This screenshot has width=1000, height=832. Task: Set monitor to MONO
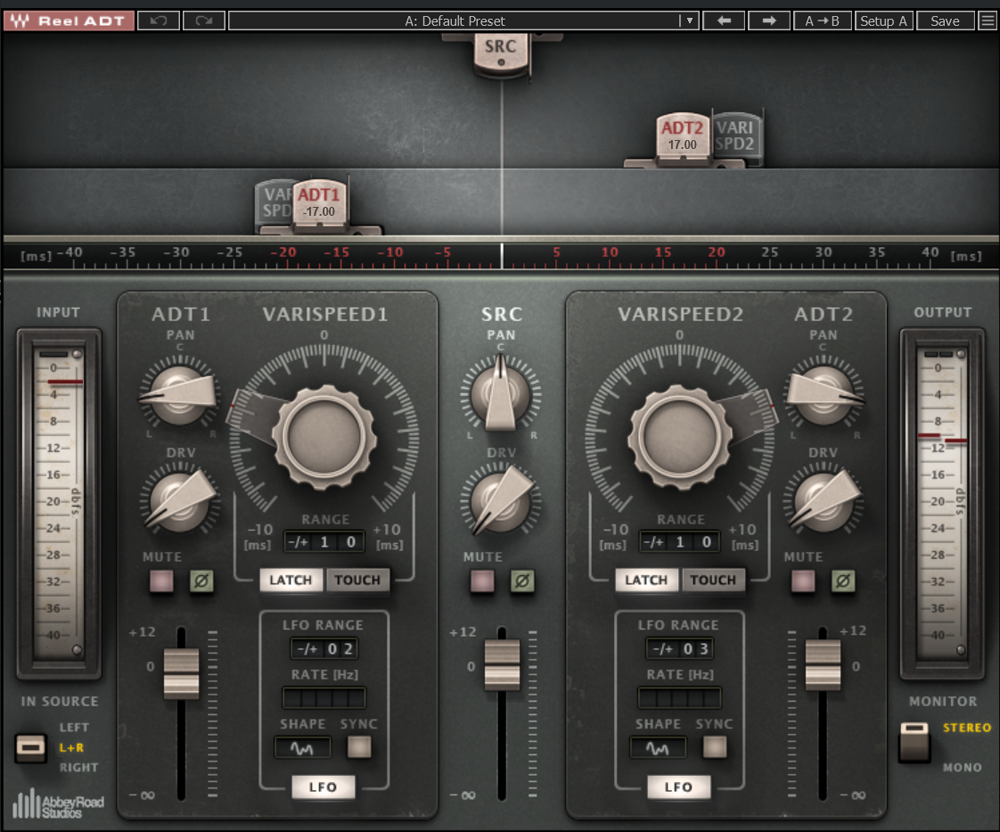click(962, 768)
